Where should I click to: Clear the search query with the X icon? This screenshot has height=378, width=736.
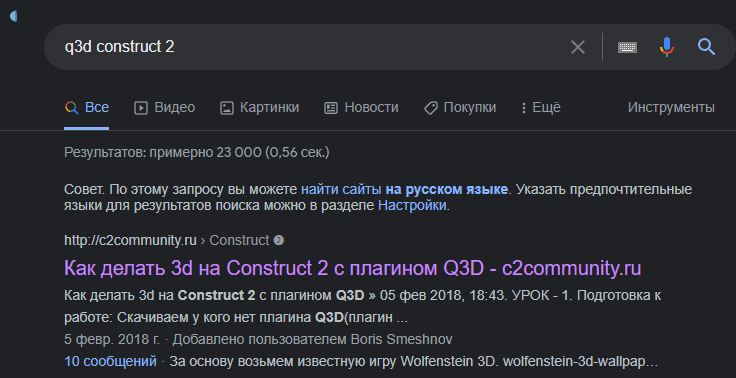point(578,47)
